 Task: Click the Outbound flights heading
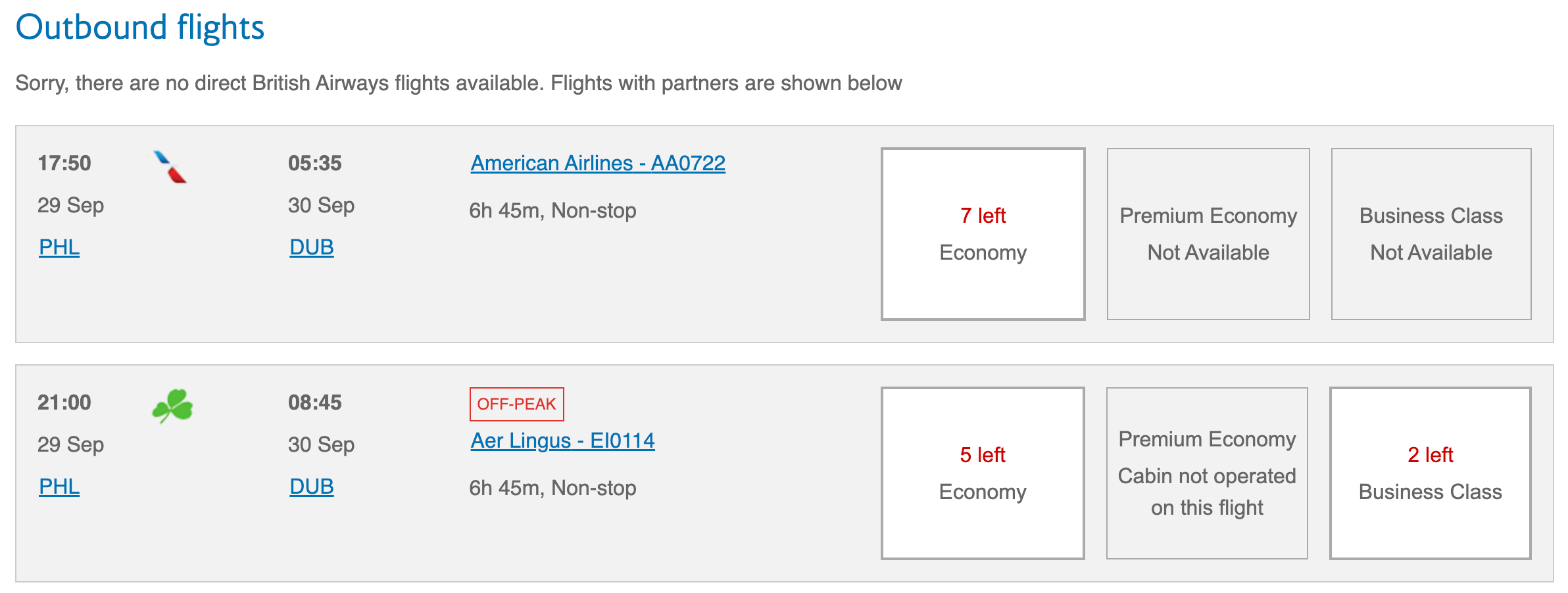(x=139, y=28)
